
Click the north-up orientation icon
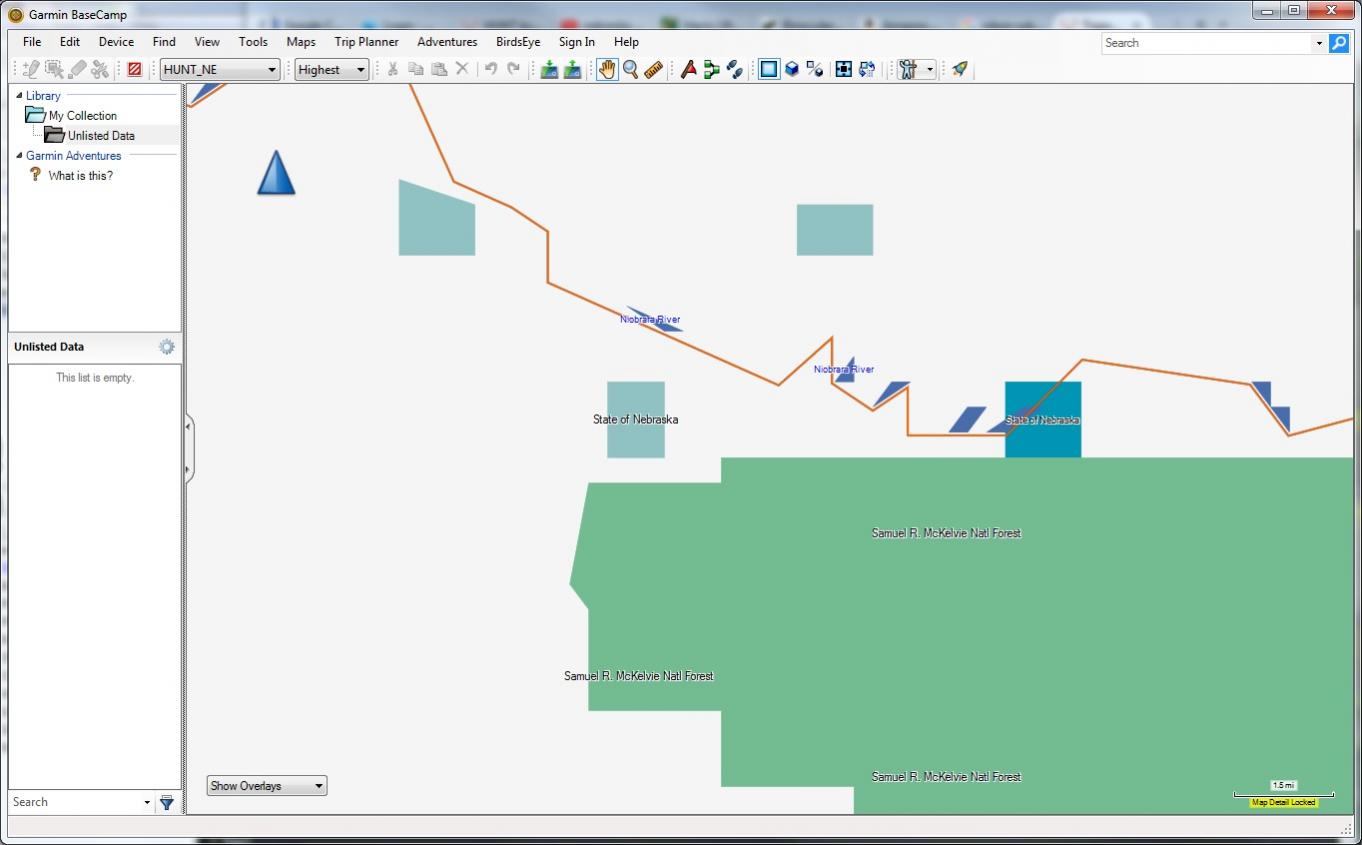[867, 69]
